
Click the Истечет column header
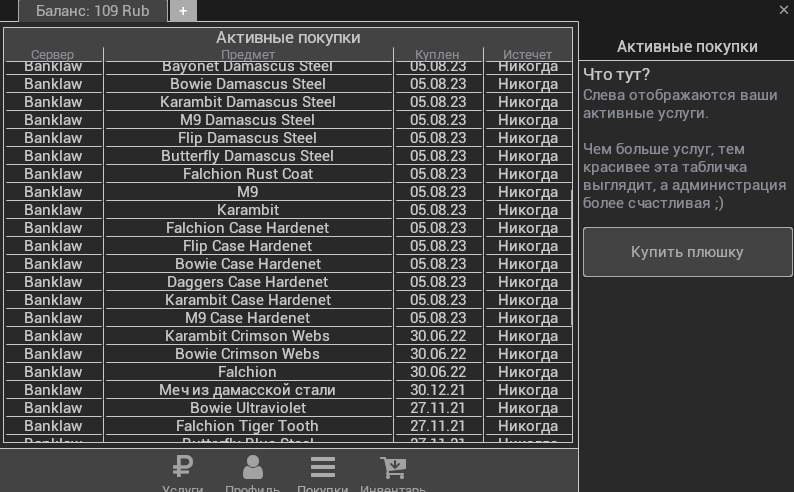point(528,54)
